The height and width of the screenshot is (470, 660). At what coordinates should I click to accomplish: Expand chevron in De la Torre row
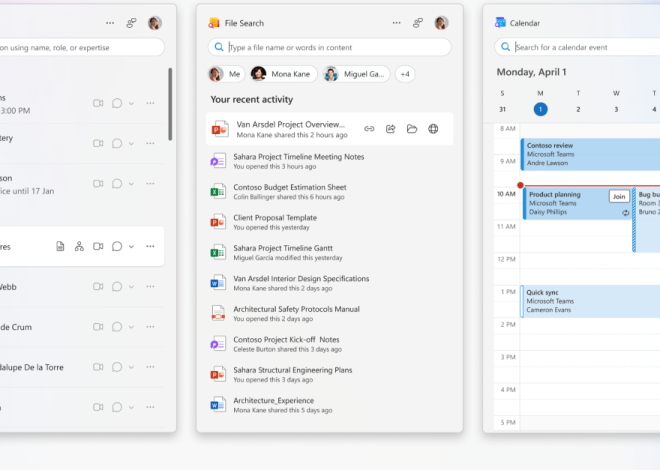coord(131,367)
